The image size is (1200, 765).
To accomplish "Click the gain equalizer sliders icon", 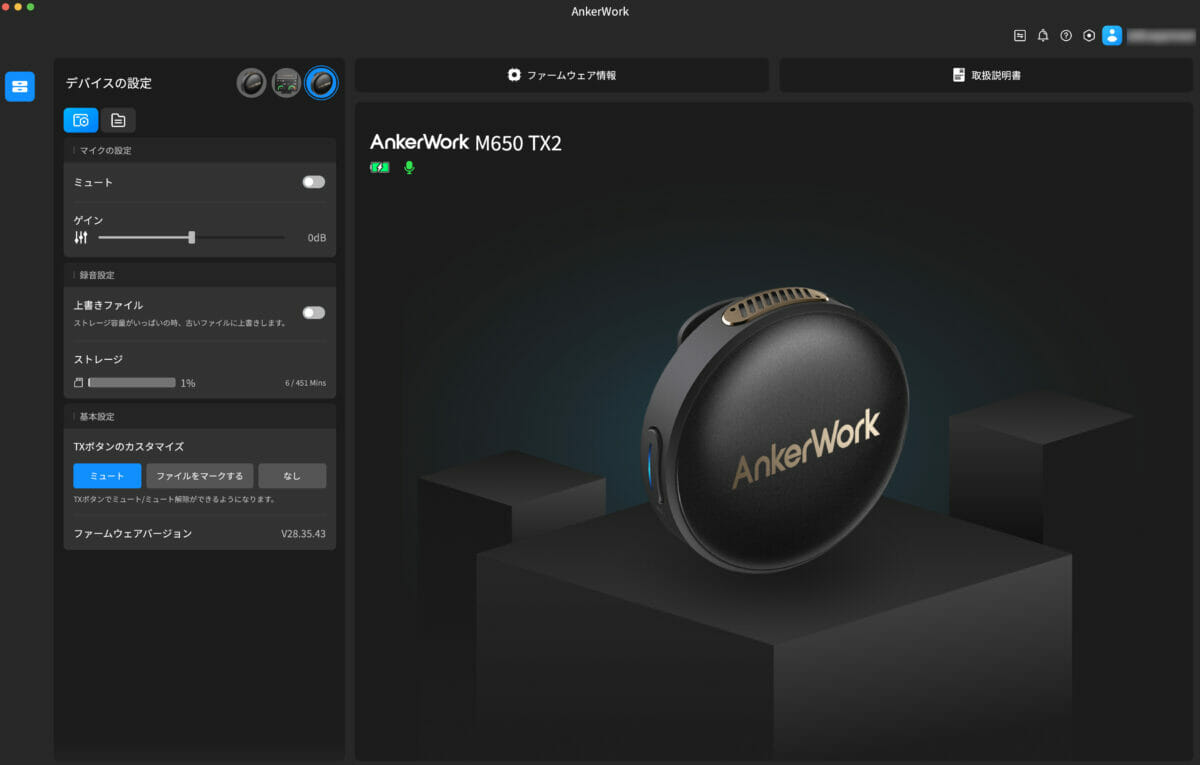I will tap(81, 238).
